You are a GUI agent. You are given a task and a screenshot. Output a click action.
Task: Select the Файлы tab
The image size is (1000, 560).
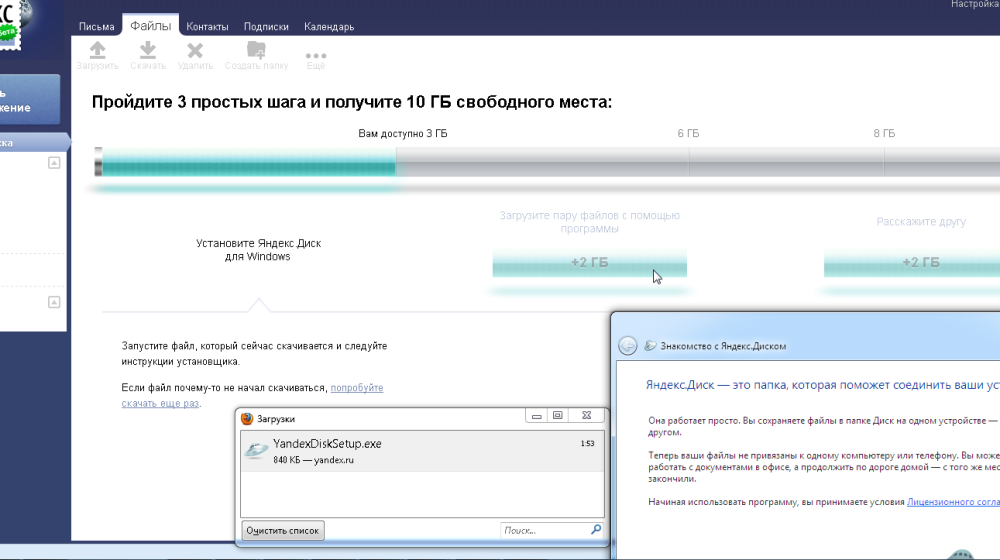pos(151,26)
